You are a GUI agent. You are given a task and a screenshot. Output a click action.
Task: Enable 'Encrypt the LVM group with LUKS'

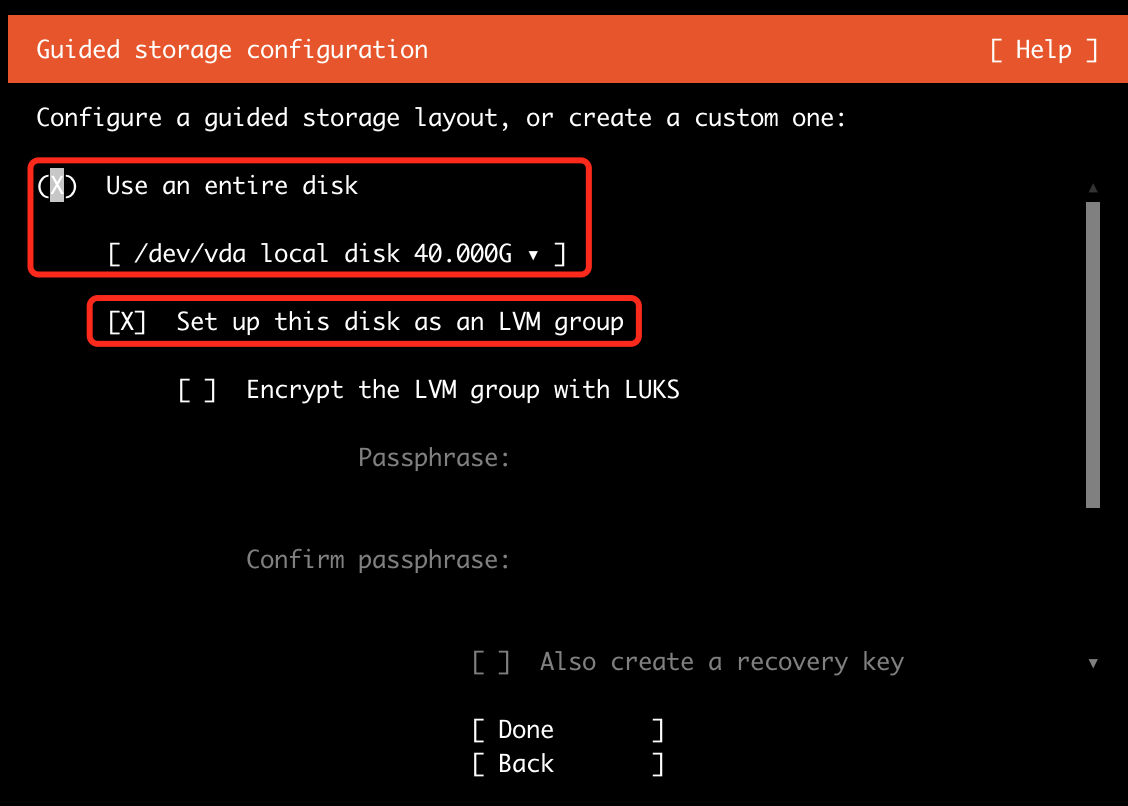[196, 390]
